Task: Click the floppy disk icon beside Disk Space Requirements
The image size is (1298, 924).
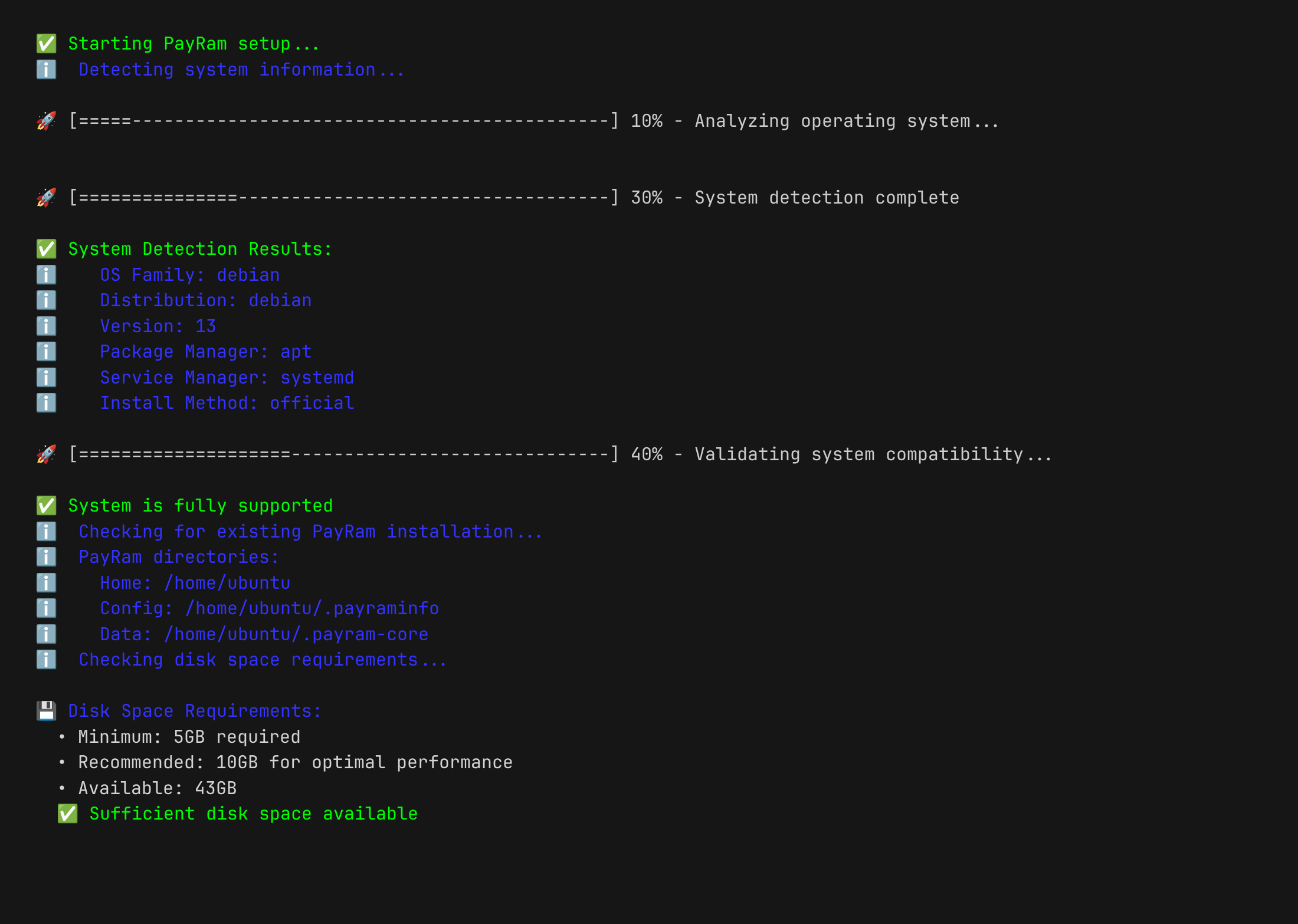Action: (x=47, y=711)
